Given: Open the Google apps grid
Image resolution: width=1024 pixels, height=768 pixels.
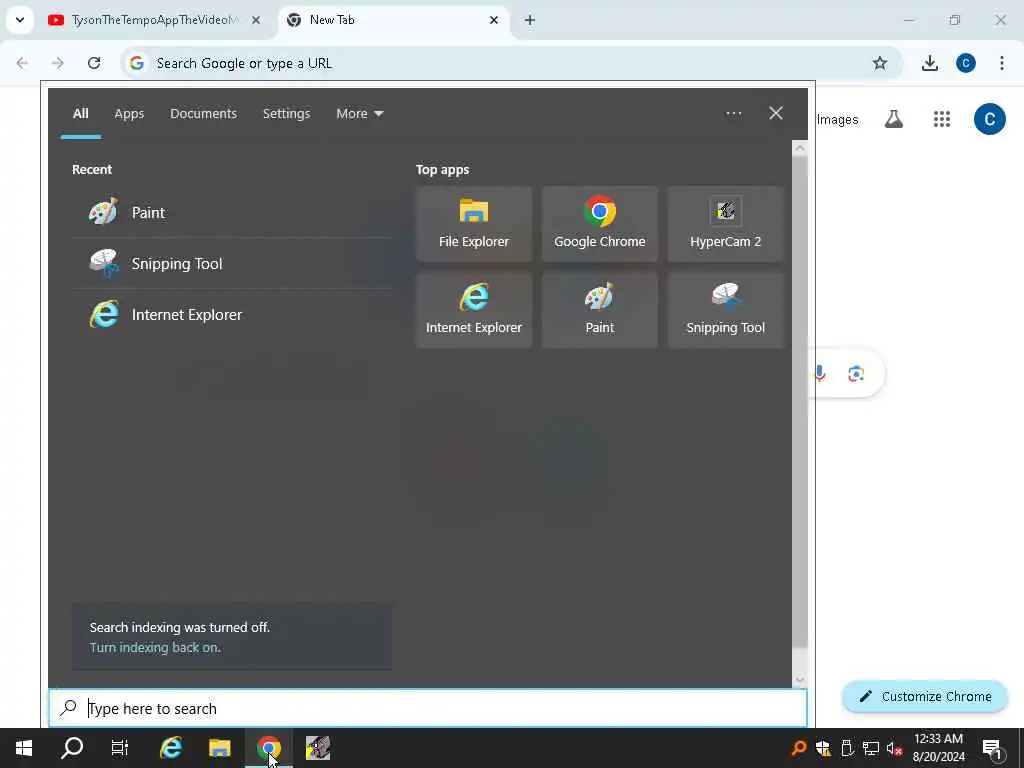Looking at the screenshot, I should (x=942, y=119).
